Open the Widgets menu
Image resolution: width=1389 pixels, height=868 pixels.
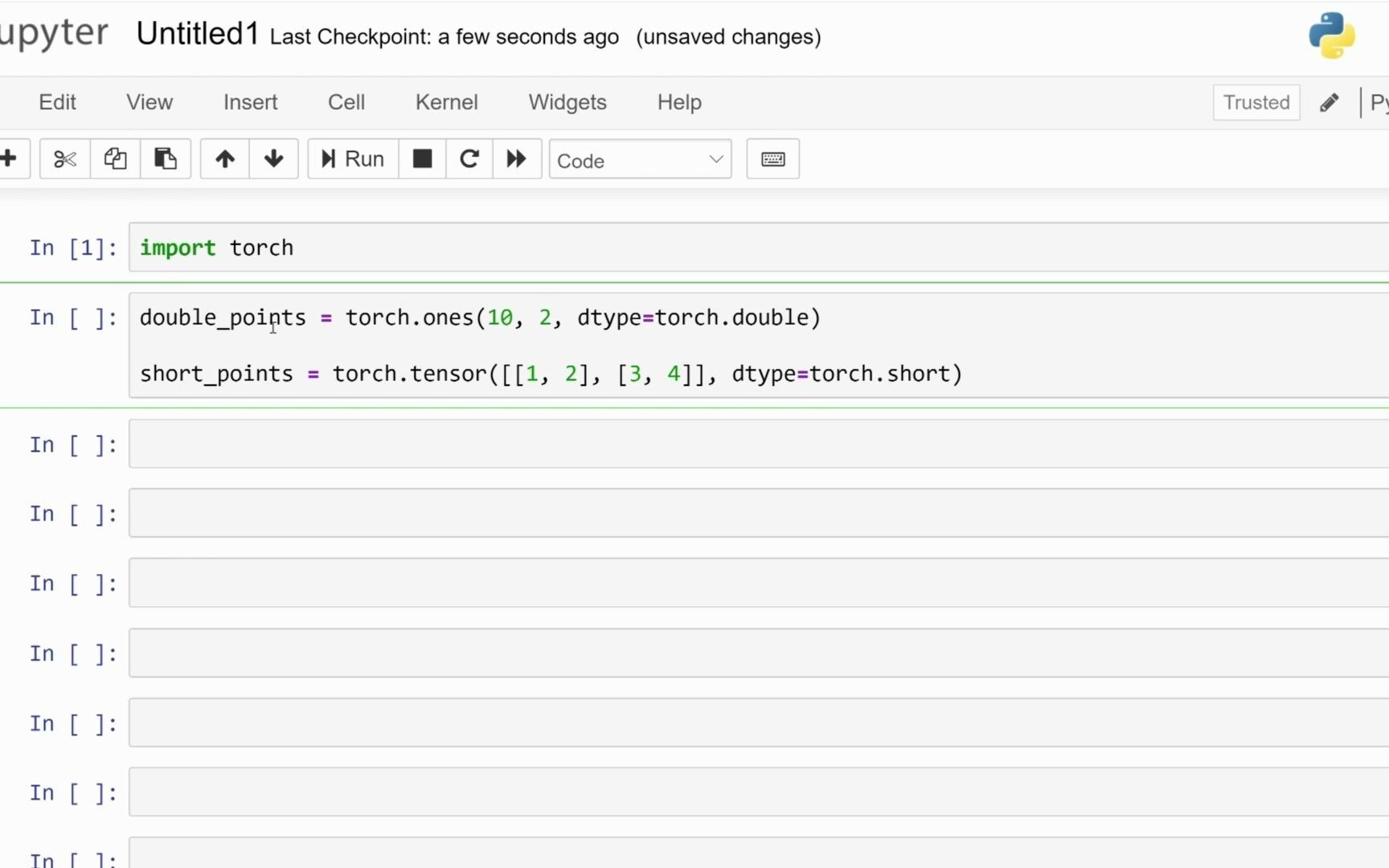(x=567, y=103)
